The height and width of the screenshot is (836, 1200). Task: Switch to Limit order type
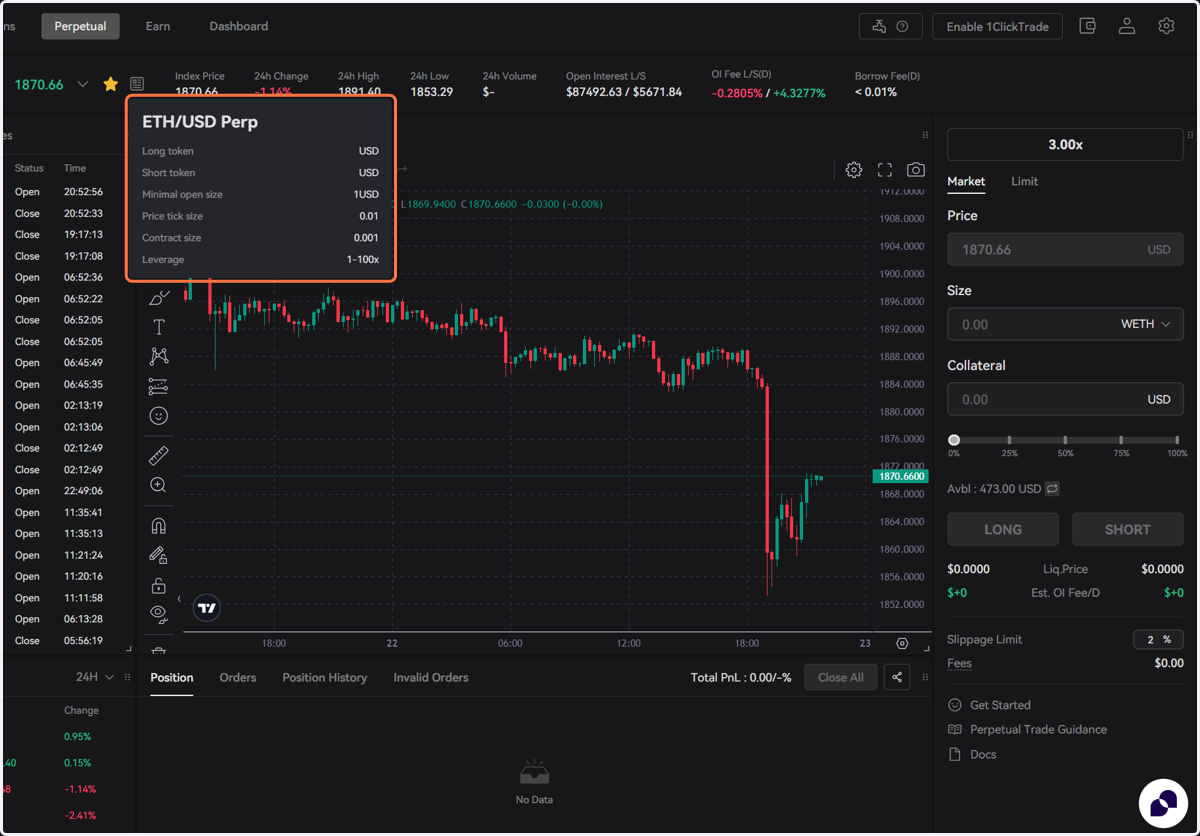[1024, 181]
